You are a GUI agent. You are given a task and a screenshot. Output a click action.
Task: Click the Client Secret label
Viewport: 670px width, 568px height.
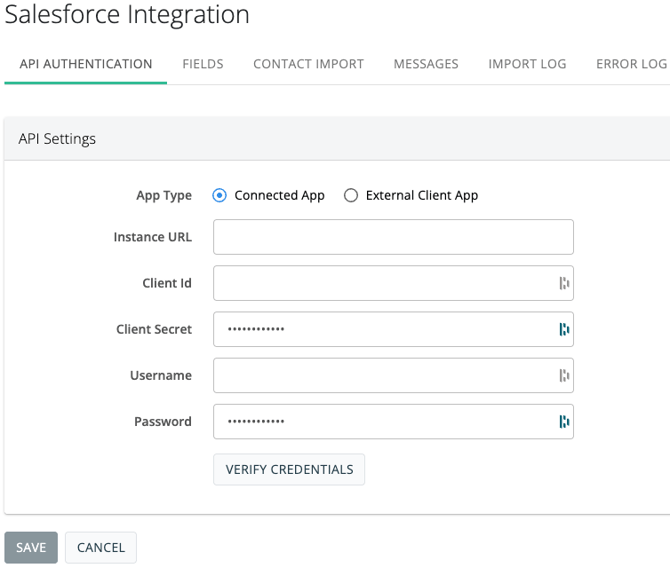click(154, 329)
